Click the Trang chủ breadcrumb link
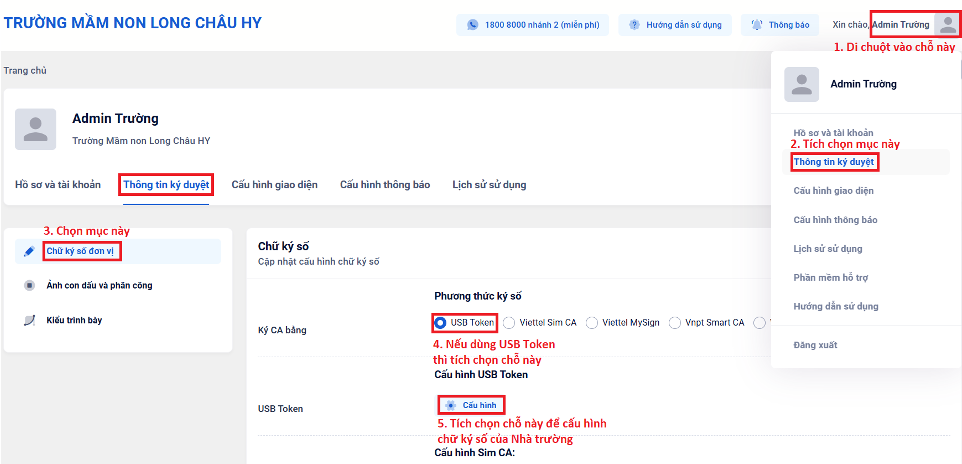The height and width of the screenshot is (464, 962). pos(25,71)
